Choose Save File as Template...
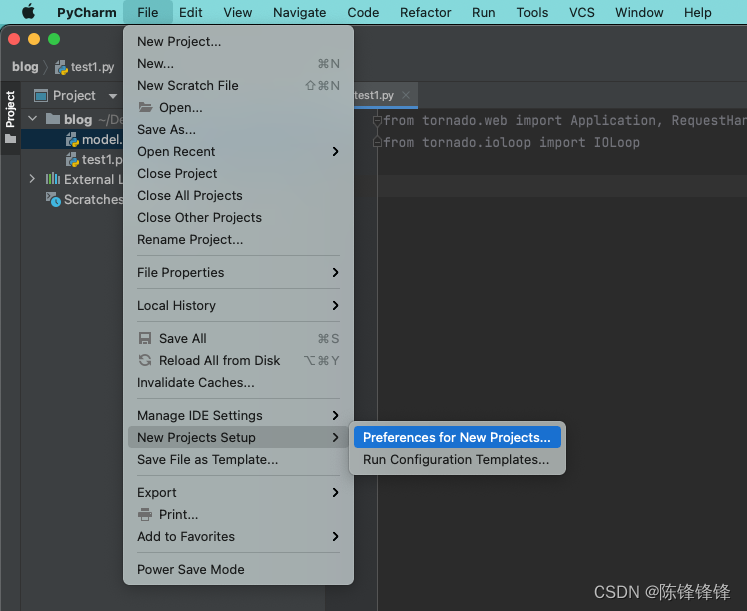747x611 pixels. point(238,460)
